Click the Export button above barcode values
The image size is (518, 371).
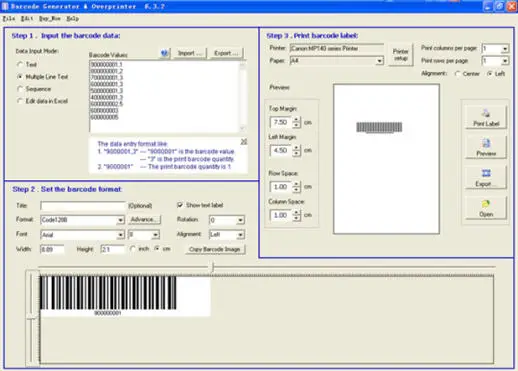tap(226, 53)
